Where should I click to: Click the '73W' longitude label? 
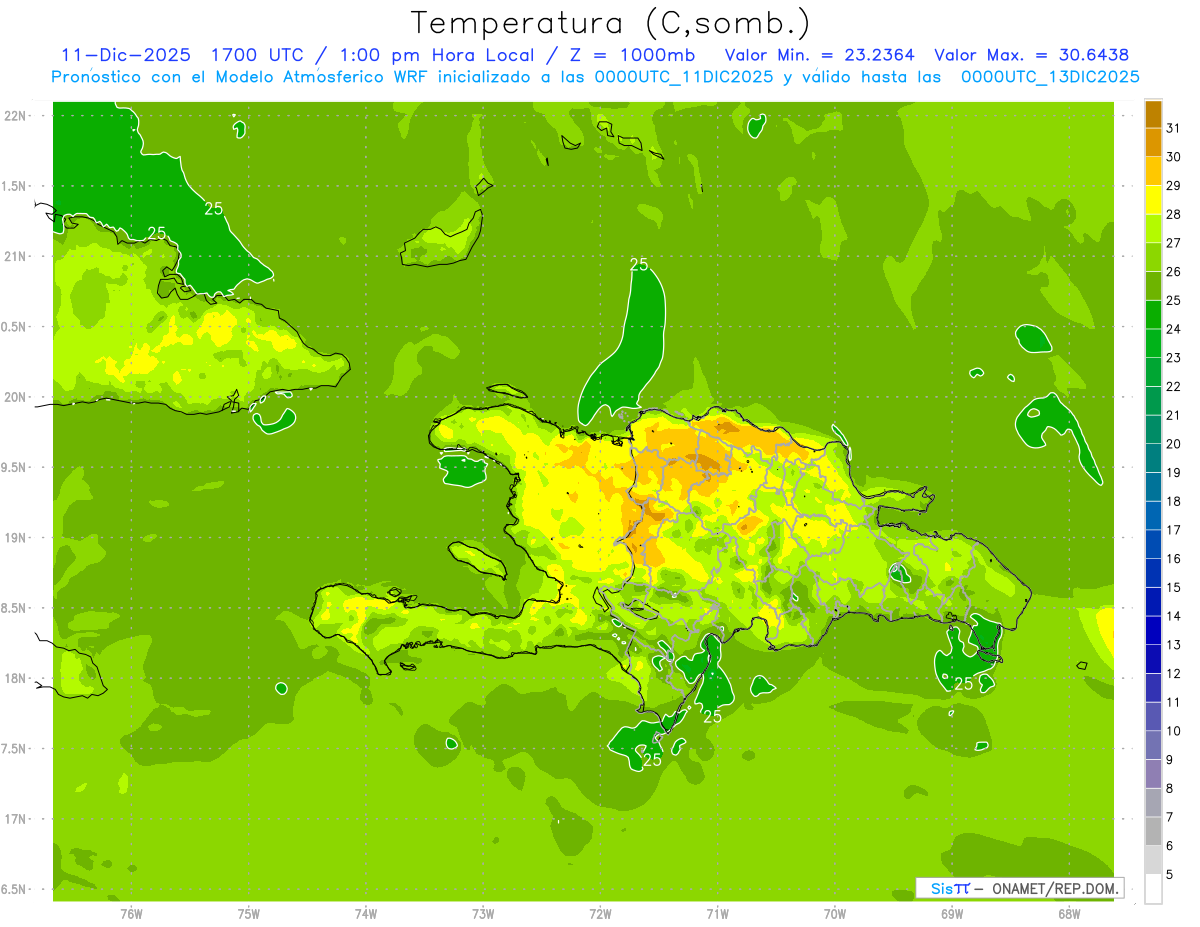483,913
